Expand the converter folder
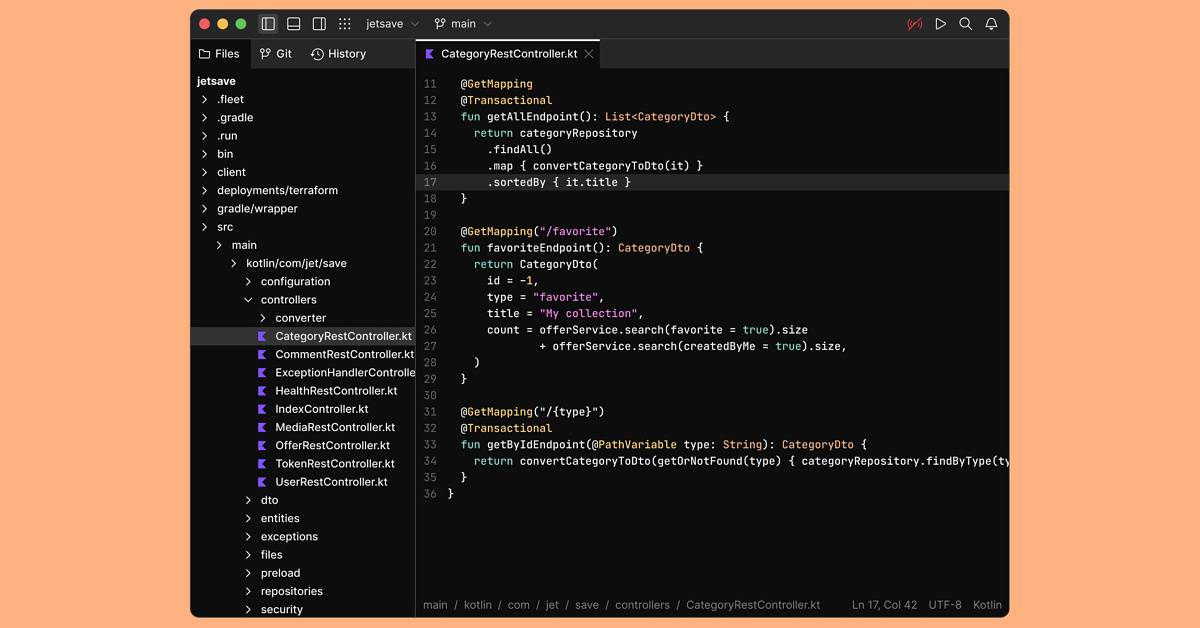The height and width of the screenshot is (628, 1200). pyautogui.click(x=263, y=318)
